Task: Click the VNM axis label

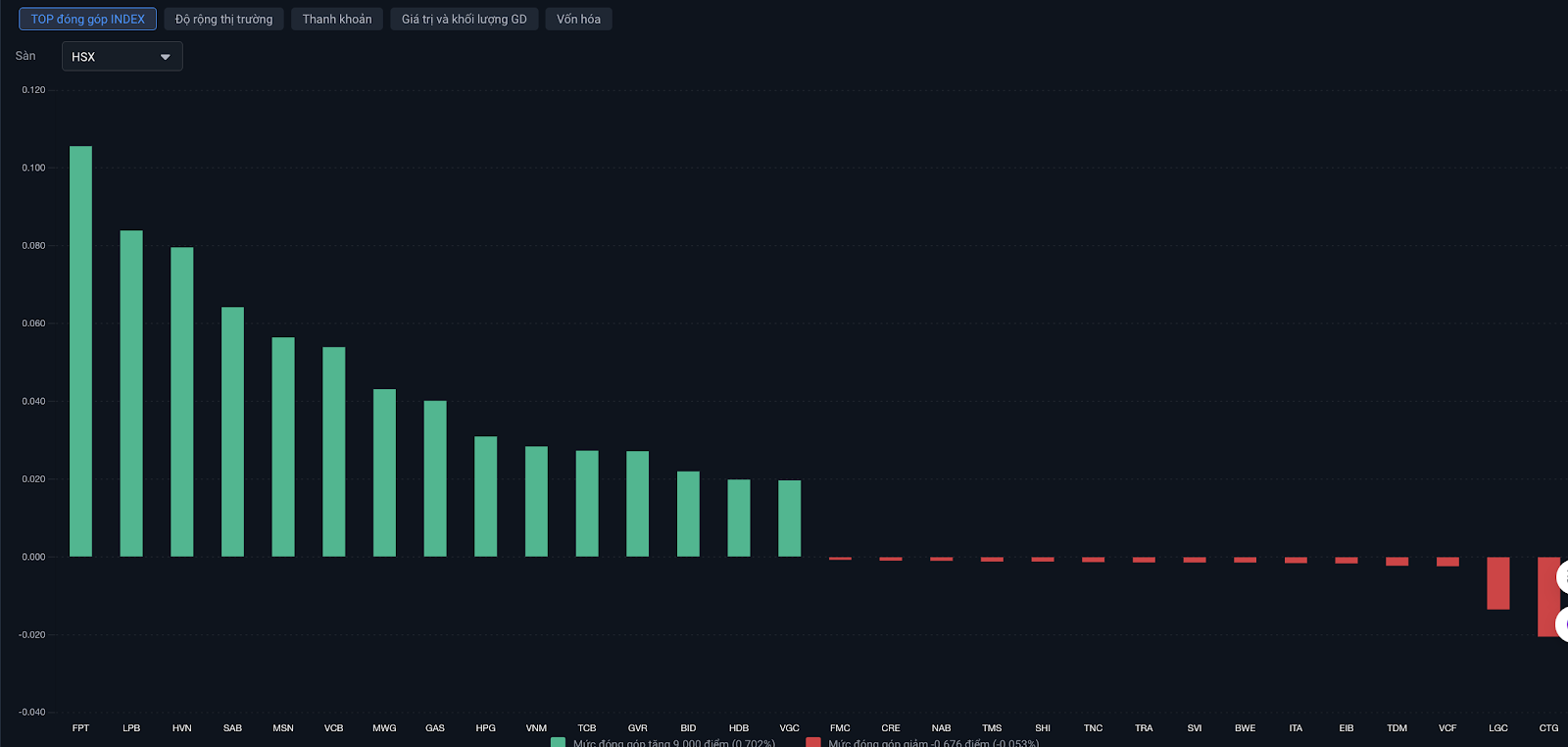Action: (x=536, y=728)
